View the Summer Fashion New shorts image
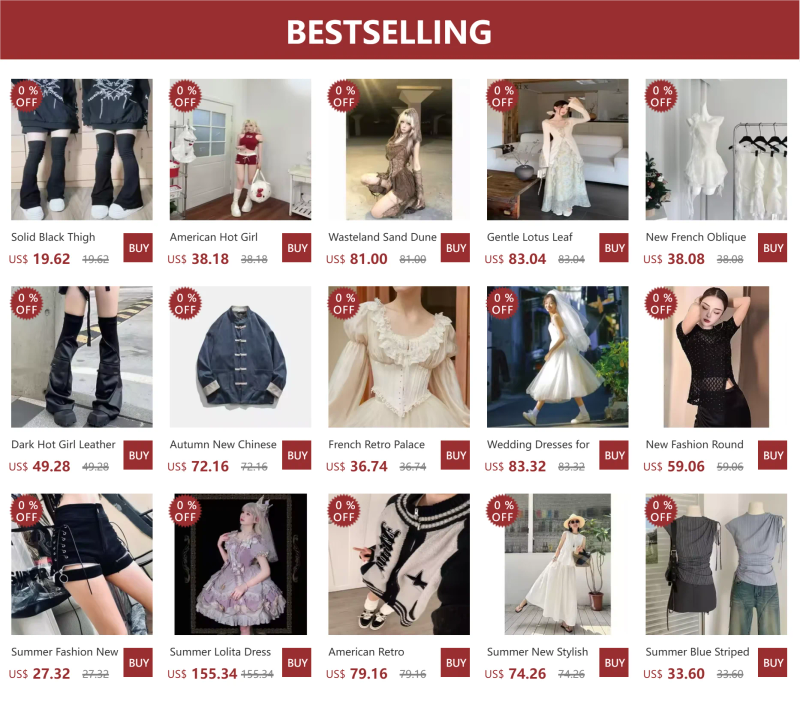Screen dimensions: 800x707 [x=82, y=564]
